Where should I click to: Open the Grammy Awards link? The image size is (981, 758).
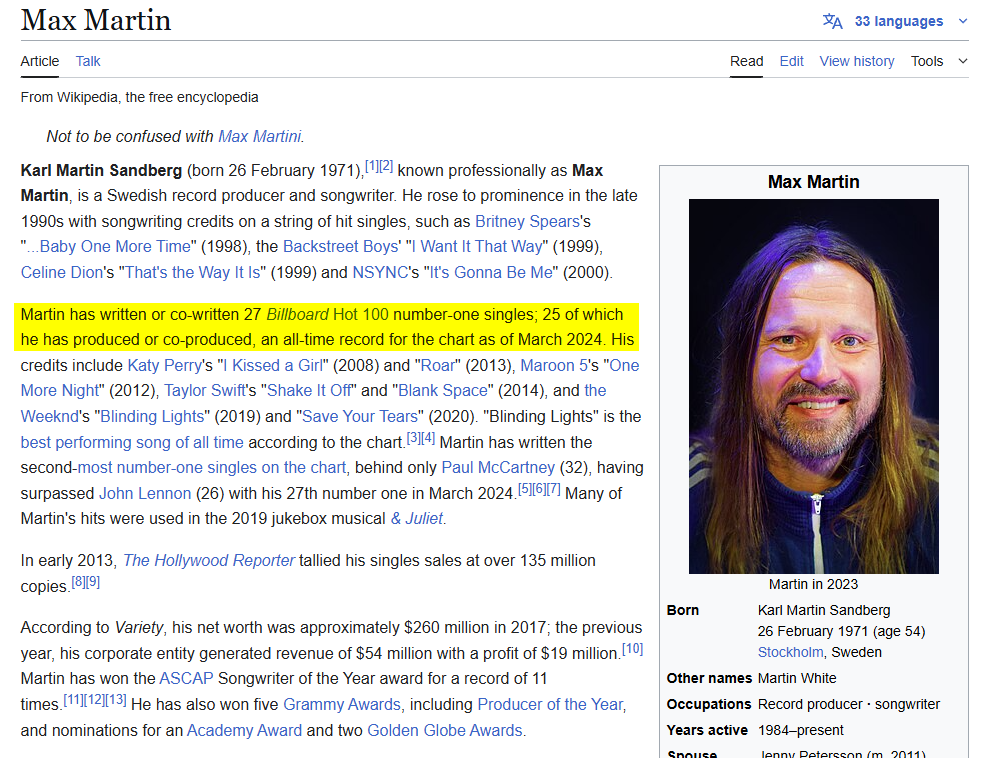tap(342, 705)
